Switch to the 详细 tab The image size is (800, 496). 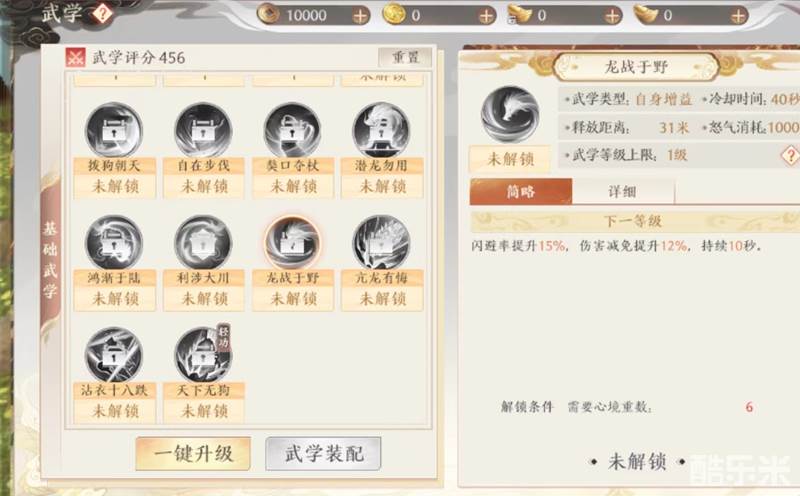click(x=623, y=192)
